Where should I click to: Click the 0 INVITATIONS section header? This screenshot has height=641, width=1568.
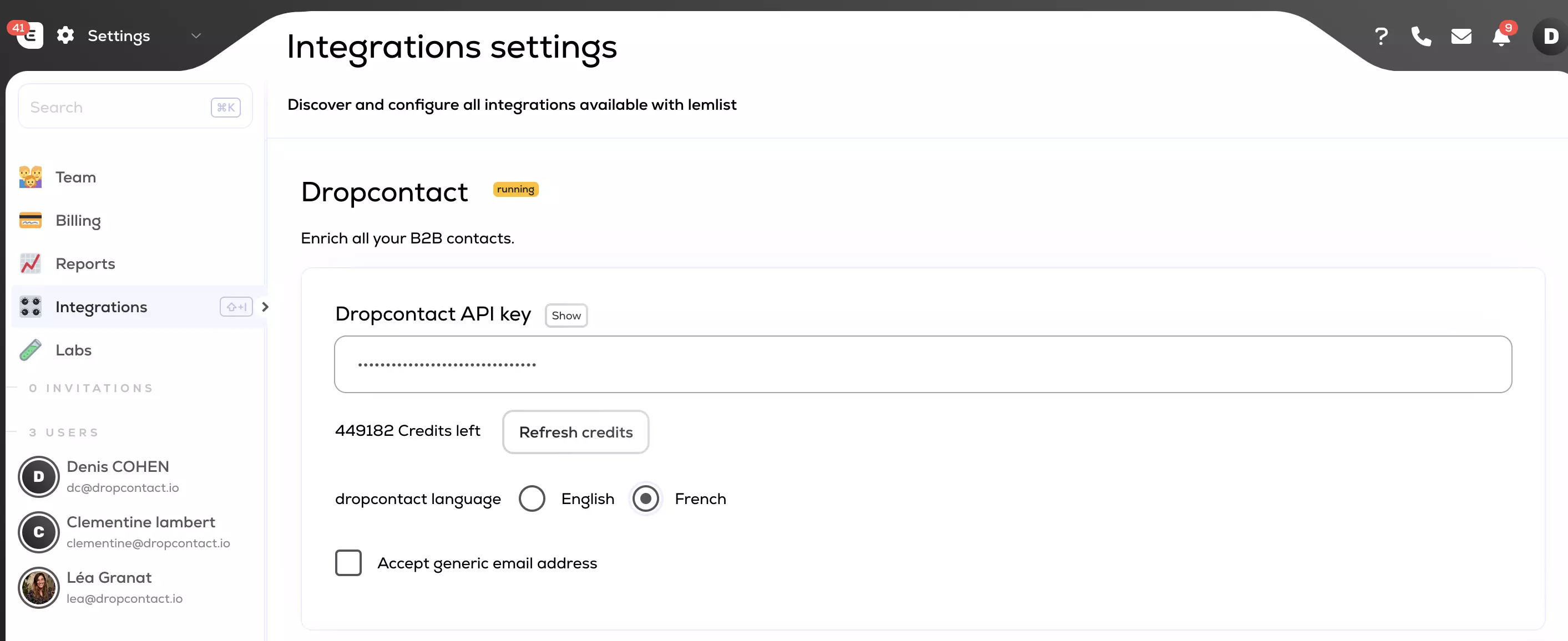[x=92, y=388]
